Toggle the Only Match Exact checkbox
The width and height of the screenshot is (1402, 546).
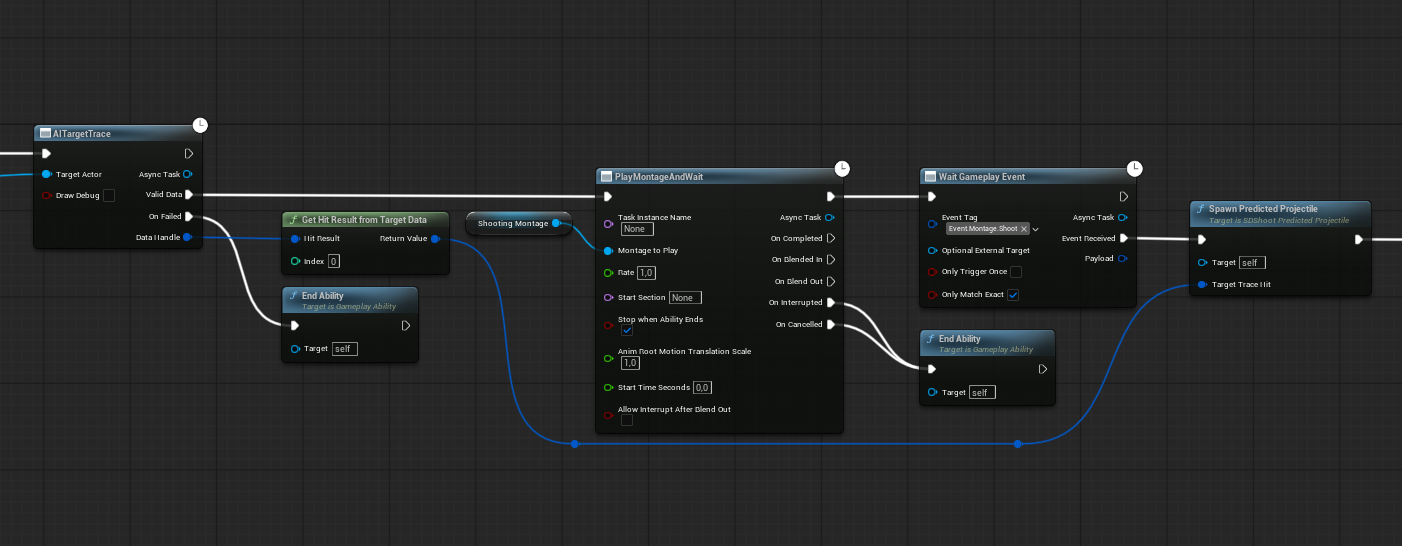[1013, 295]
